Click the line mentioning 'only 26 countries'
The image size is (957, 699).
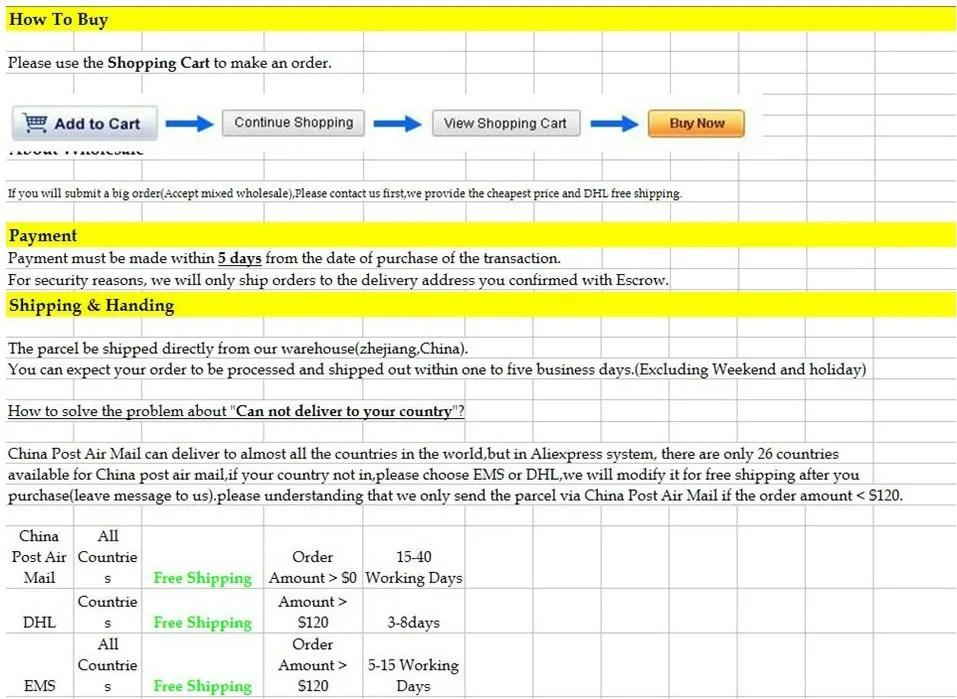coord(423,454)
